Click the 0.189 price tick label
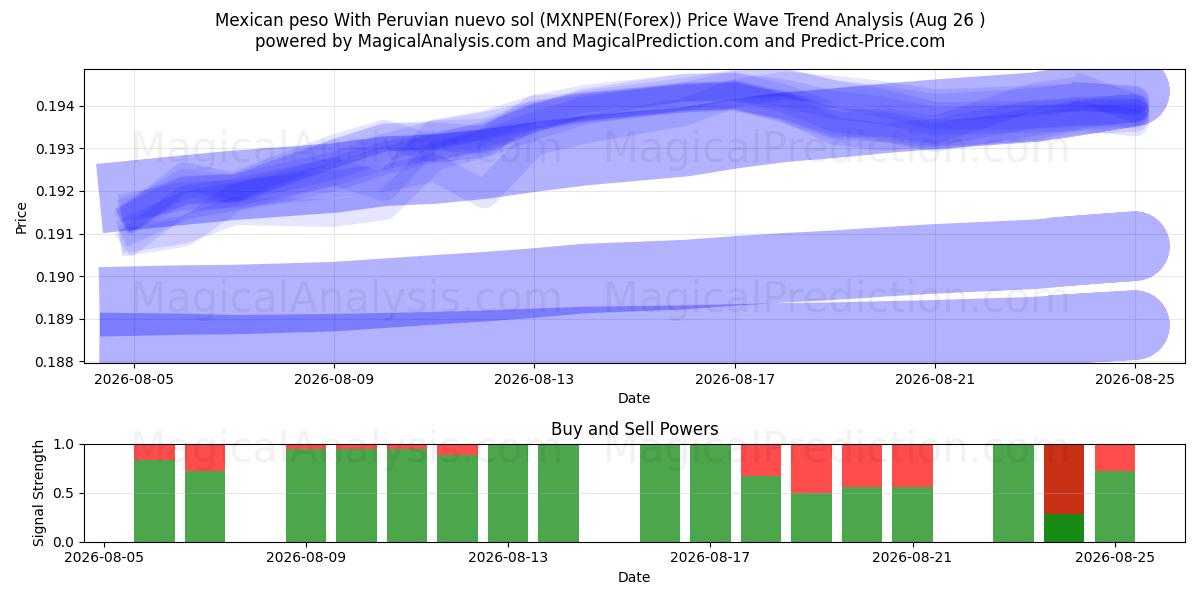 pos(57,319)
